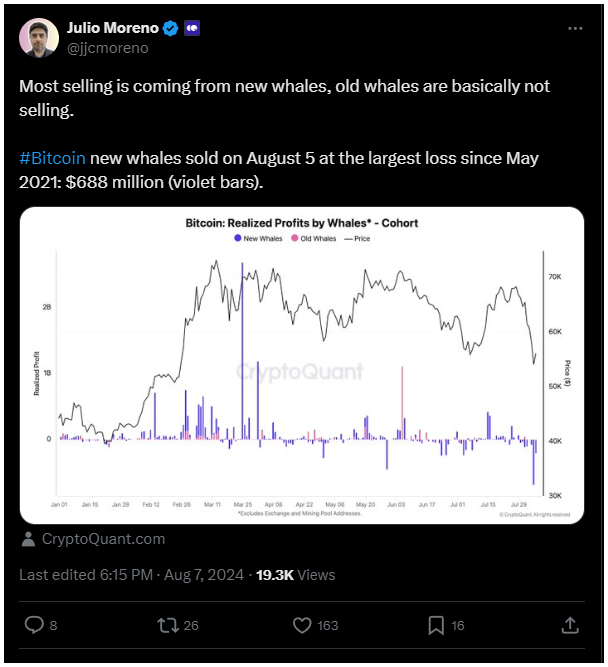Click the Julio Moreno display name
Viewport: 608px width, 667px height.
113,28
